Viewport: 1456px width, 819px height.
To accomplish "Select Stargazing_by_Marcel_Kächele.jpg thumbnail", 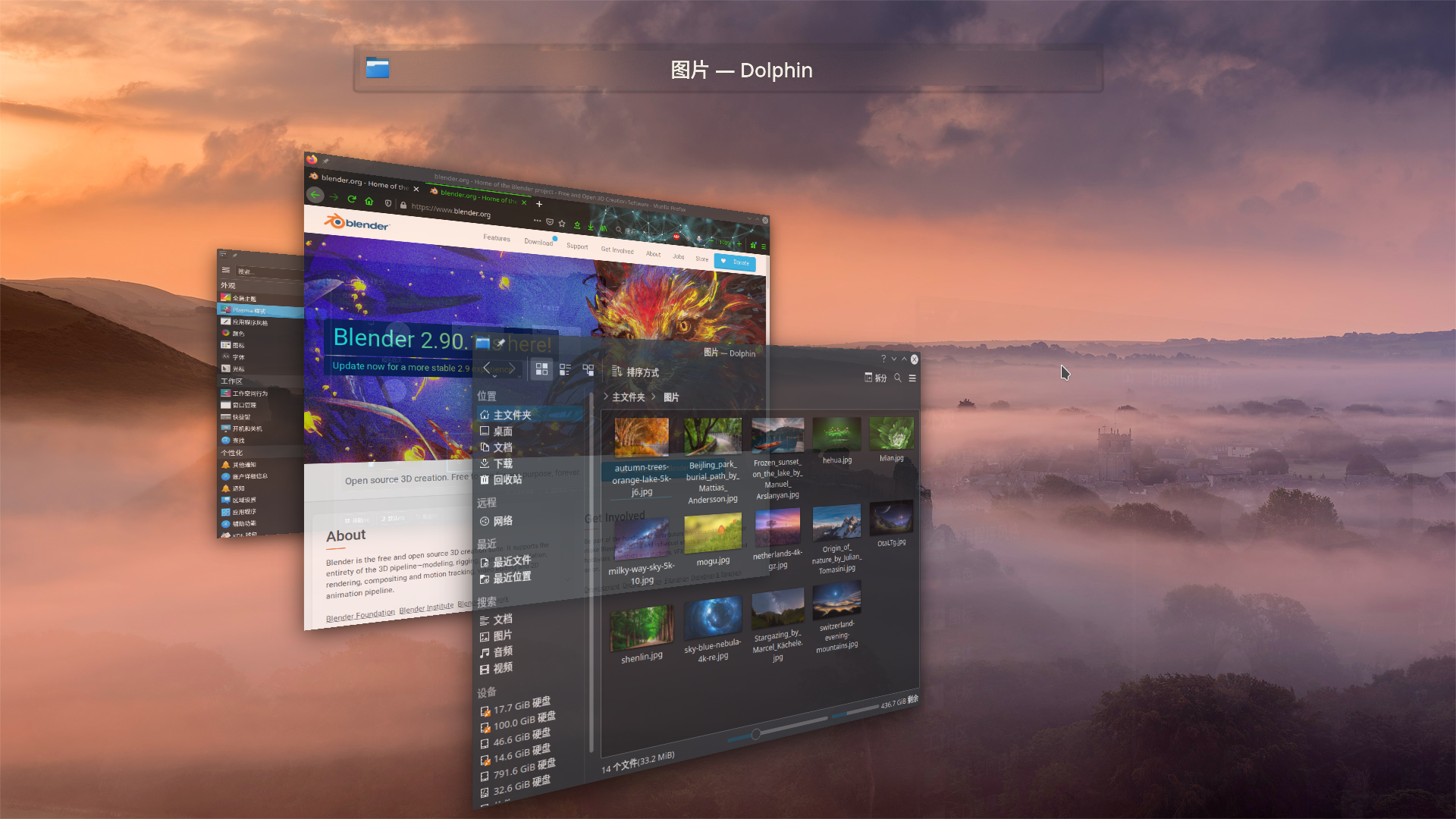I will 777,610.
